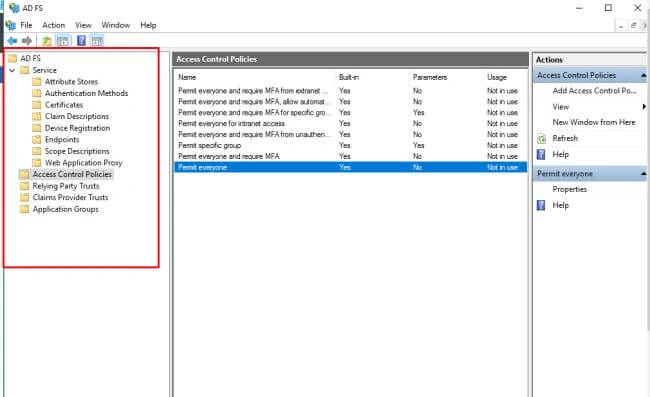The image size is (650, 397).
Task: Click Refresh in the Actions pane
Action: pyautogui.click(x=565, y=138)
